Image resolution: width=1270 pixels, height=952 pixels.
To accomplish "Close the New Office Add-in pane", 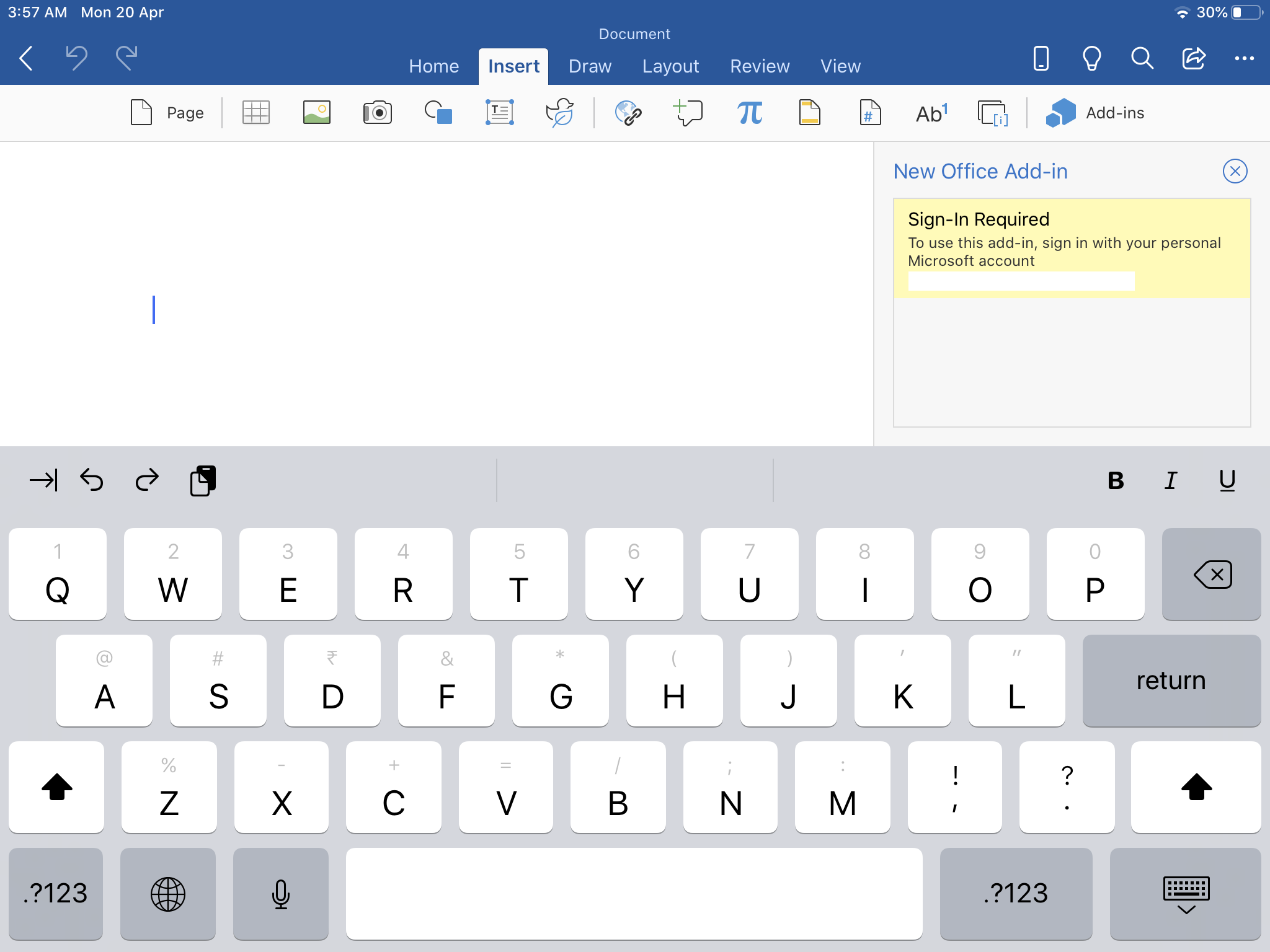I will 1235,171.
